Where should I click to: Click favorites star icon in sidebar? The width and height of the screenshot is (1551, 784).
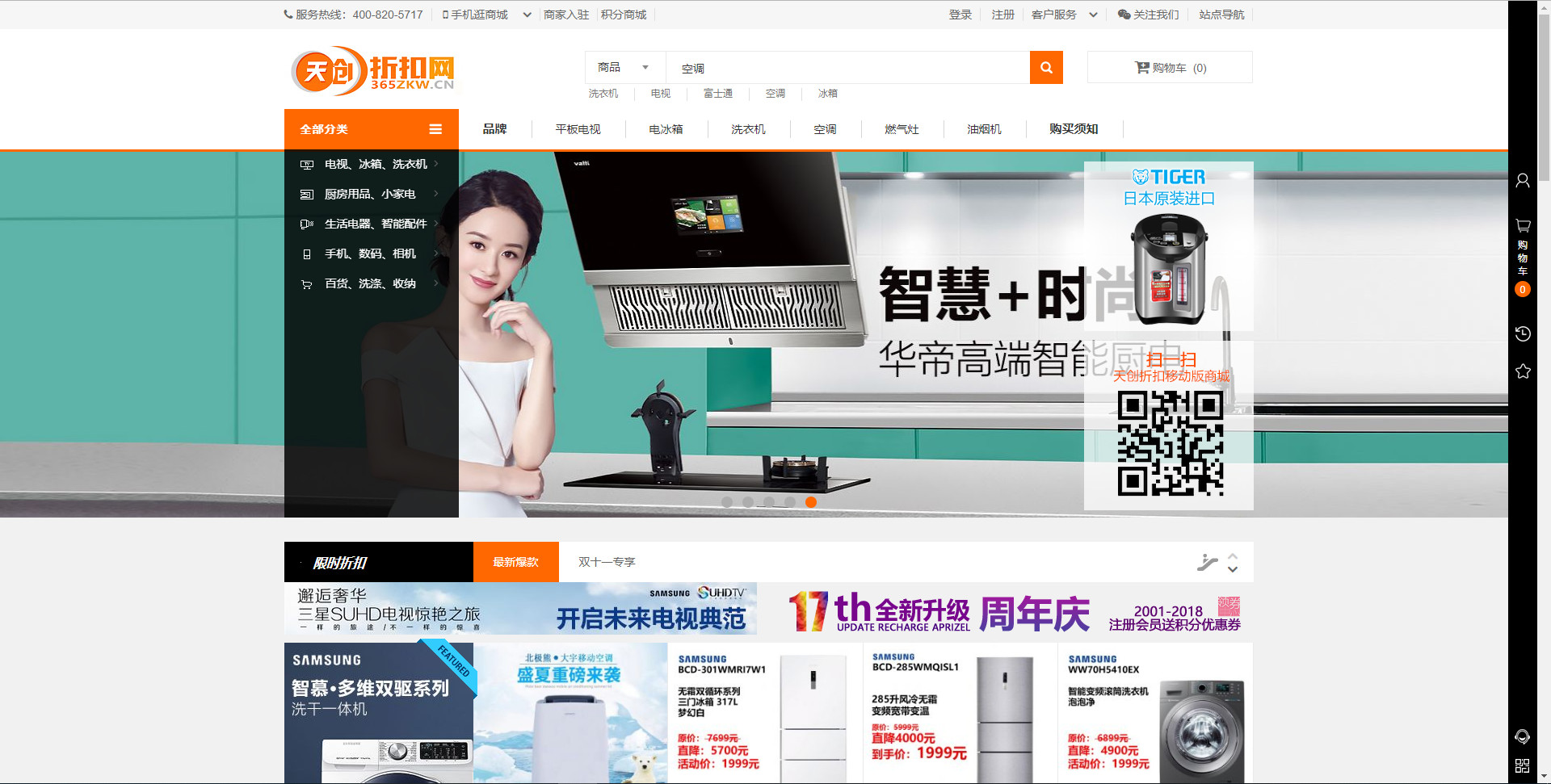pyautogui.click(x=1523, y=371)
